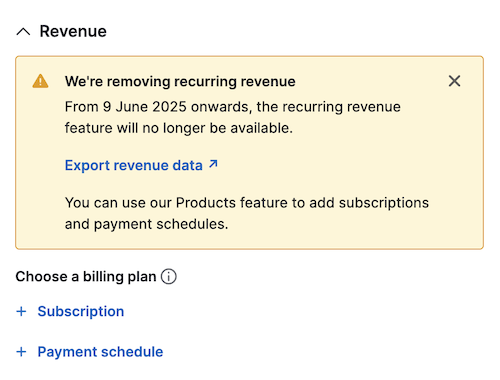Click the "From 9 June 2025 onwards" text
This screenshot has height=380, width=500.
[157, 107]
